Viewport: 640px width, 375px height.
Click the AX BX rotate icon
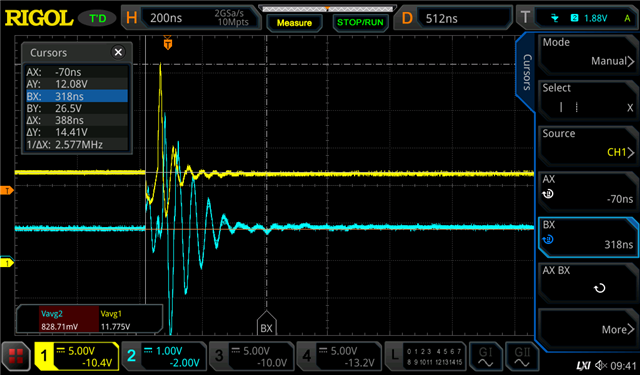click(x=600, y=288)
